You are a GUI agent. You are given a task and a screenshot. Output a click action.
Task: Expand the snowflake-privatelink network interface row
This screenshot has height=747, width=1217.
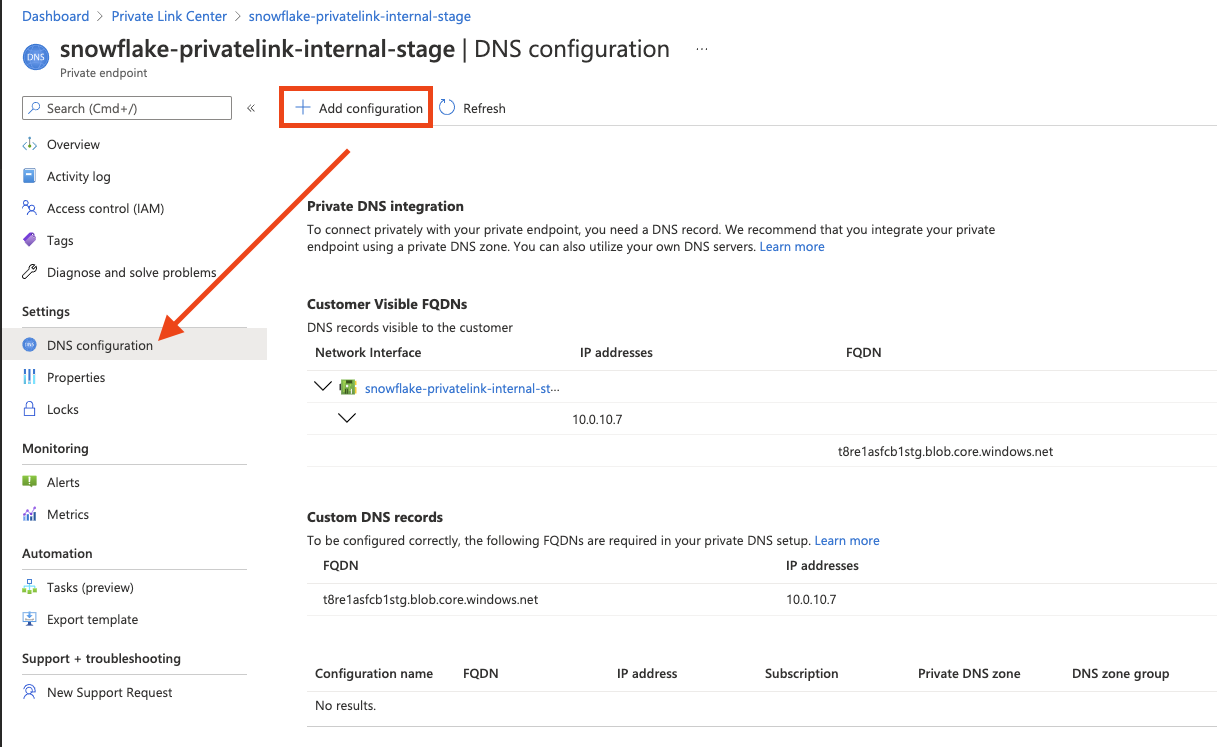[323, 386]
